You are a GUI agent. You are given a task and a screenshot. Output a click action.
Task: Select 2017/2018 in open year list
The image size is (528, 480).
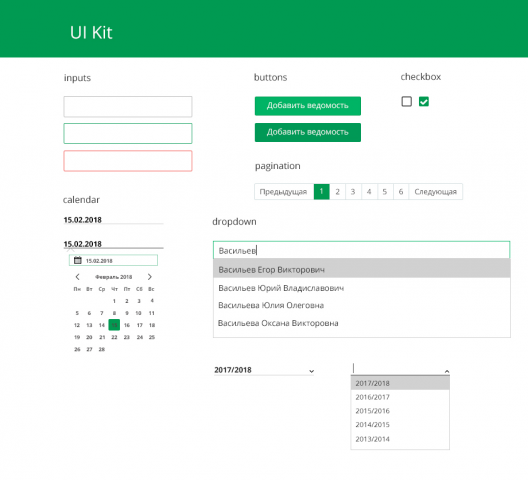400,383
